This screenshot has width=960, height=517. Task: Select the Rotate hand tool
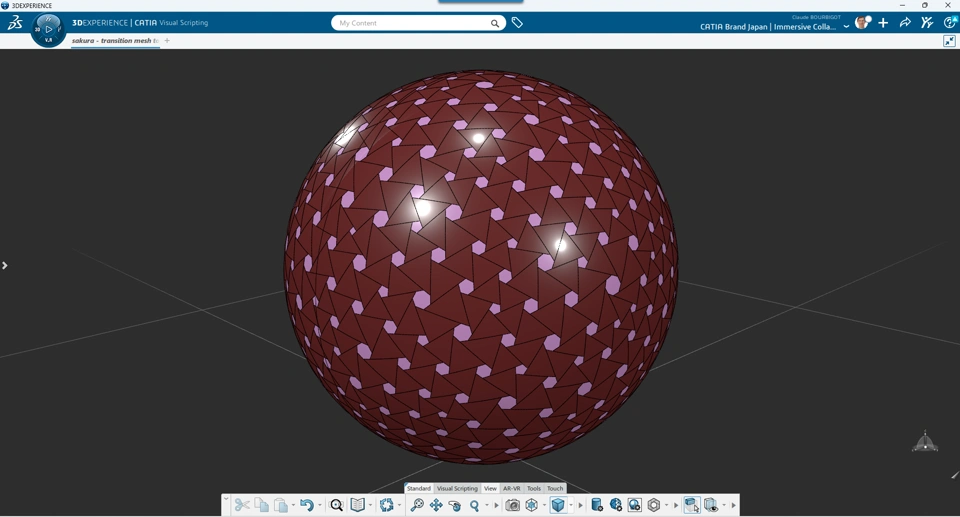[455, 505]
